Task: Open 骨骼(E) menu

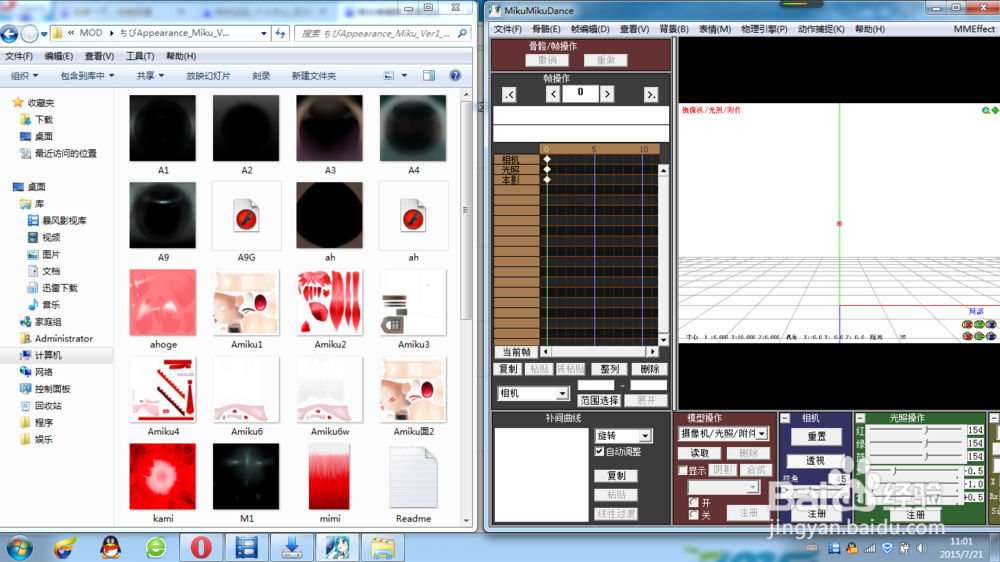Action: click(546, 29)
